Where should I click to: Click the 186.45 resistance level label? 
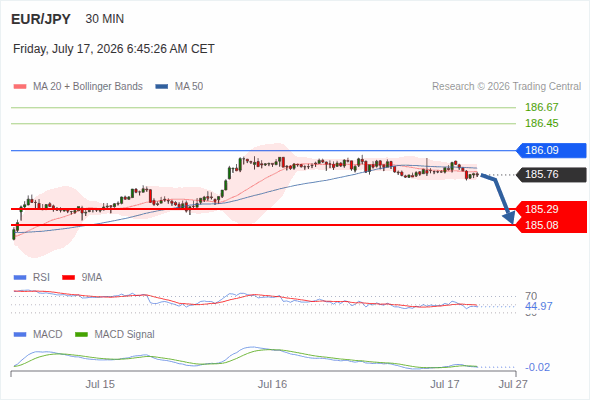[541, 123]
